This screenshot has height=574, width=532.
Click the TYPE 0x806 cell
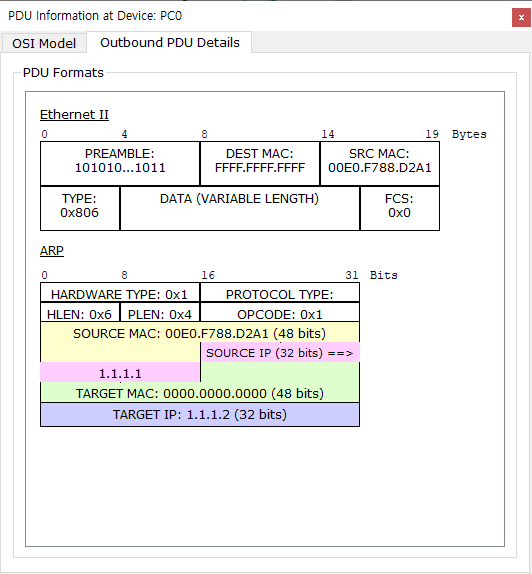pos(80,208)
